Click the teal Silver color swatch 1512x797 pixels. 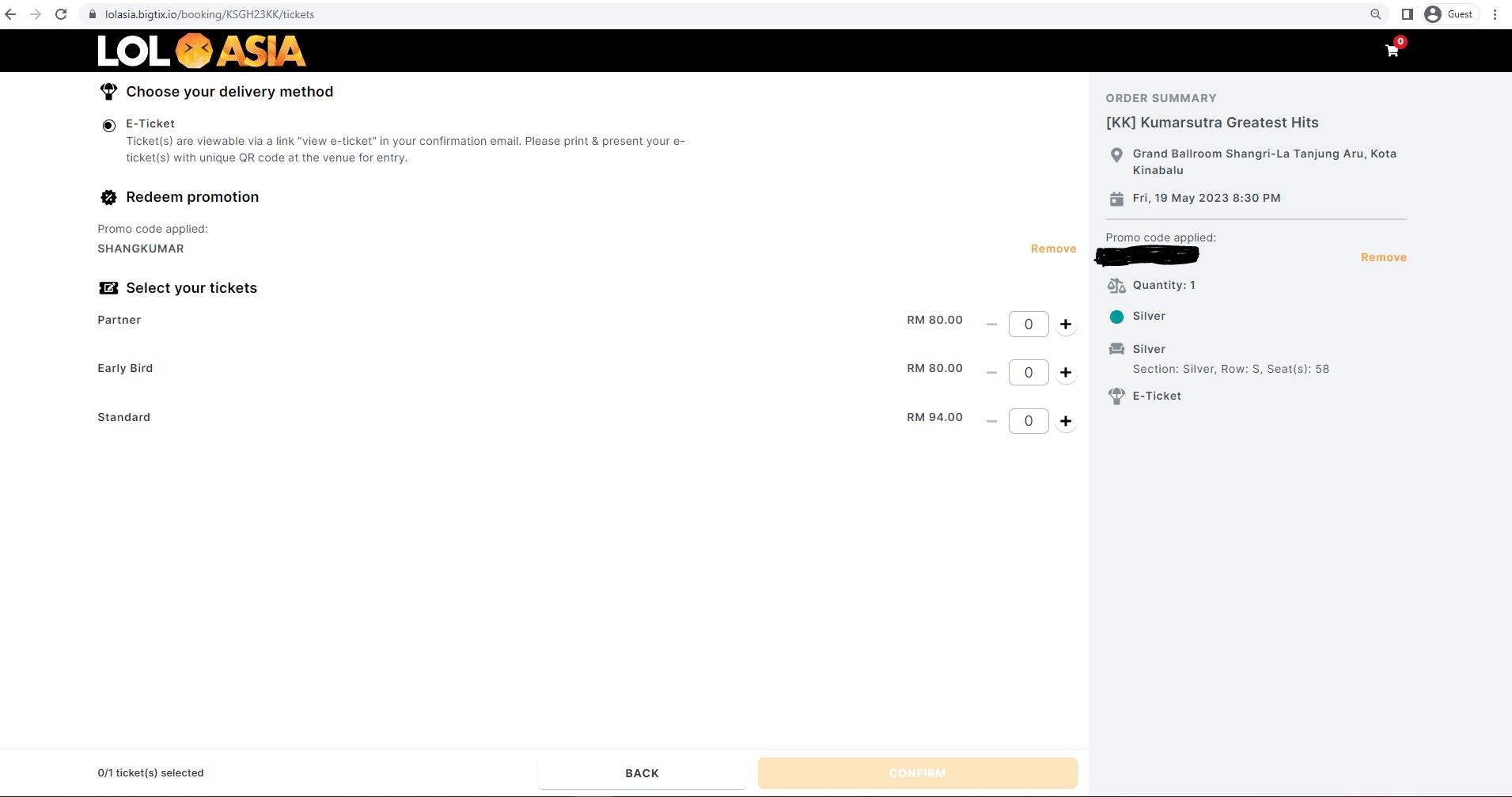1116,317
